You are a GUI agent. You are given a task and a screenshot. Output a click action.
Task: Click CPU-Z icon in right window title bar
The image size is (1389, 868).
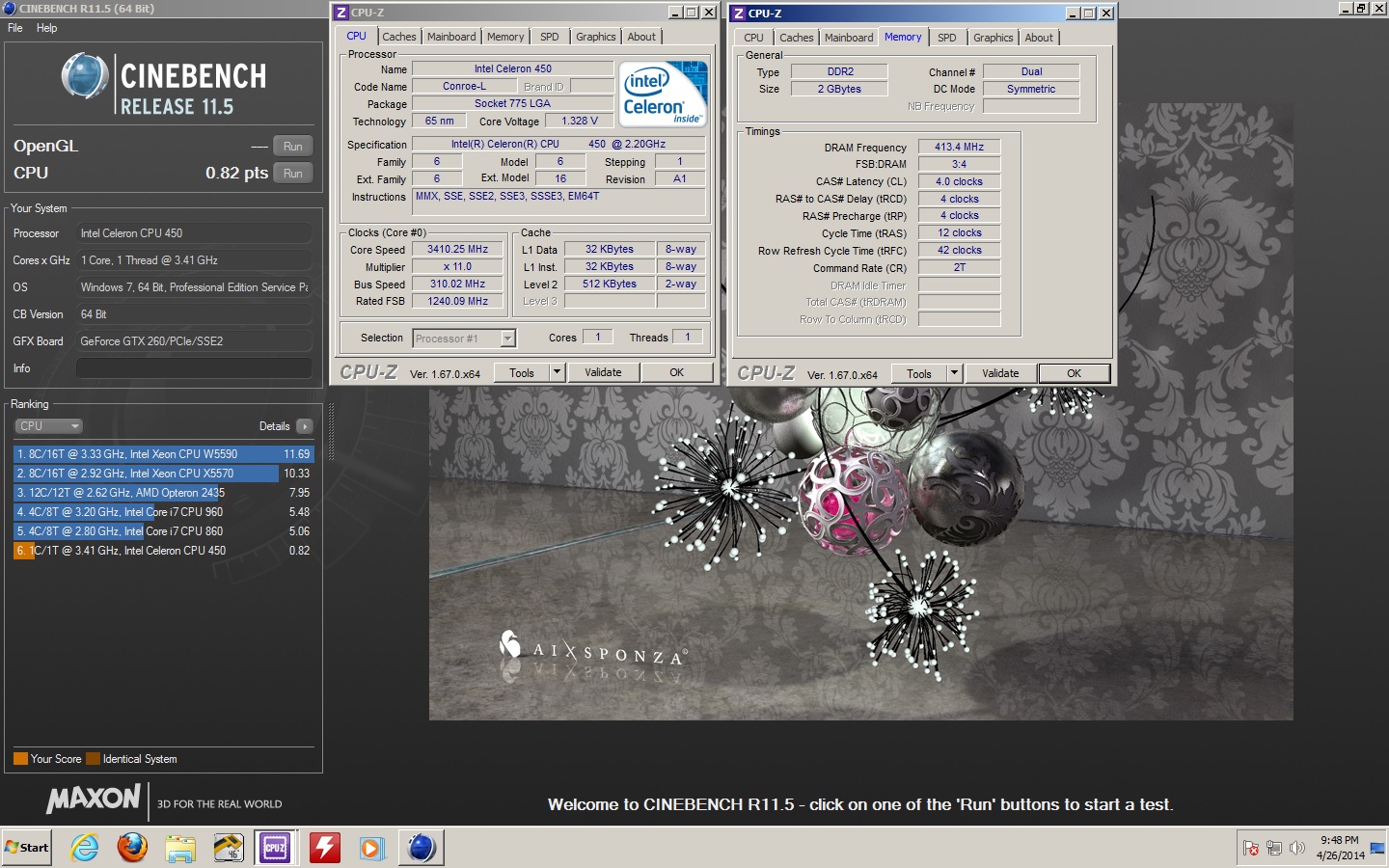pos(739,14)
